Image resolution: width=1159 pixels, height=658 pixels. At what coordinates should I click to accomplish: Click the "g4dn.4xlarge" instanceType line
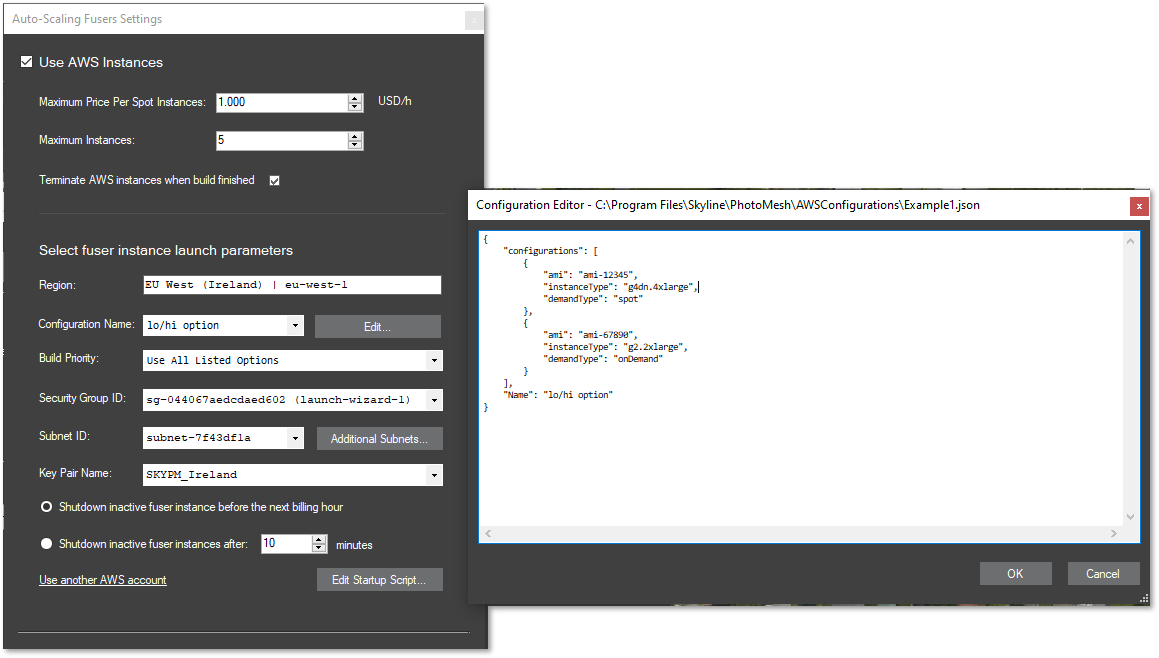click(620, 287)
